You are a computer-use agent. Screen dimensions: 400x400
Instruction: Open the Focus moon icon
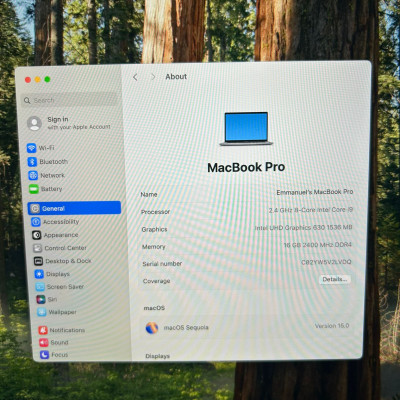click(x=45, y=355)
